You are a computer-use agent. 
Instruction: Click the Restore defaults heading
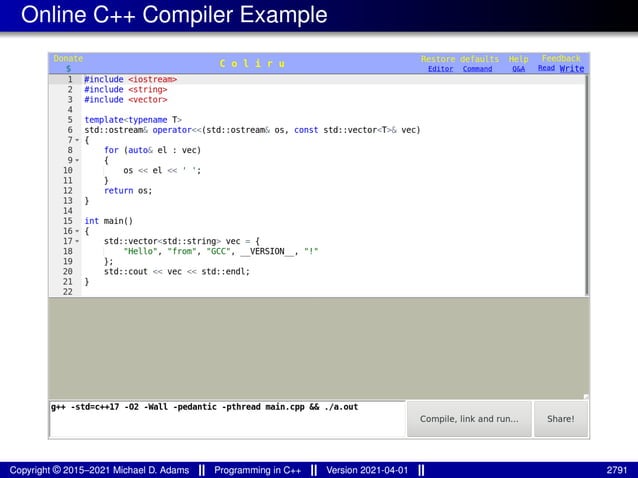[x=460, y=59]
